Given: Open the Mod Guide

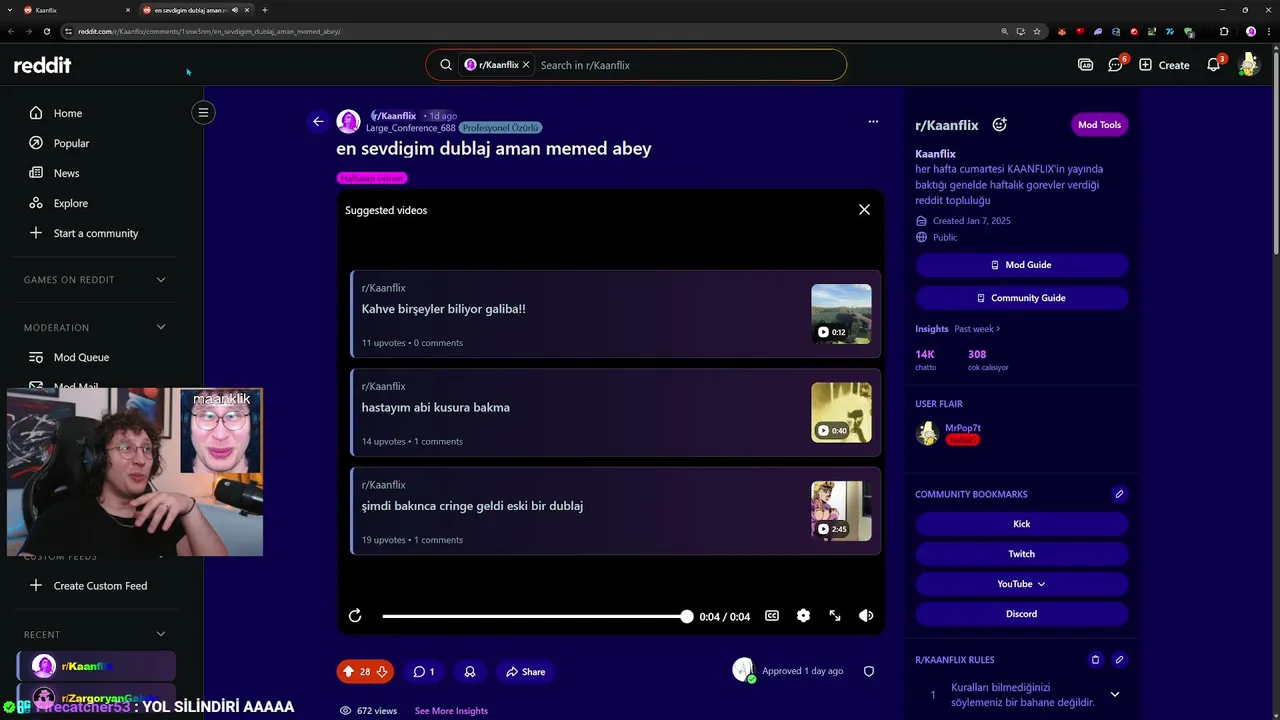Looking at the screenshot, I should tap(1021, 265).
